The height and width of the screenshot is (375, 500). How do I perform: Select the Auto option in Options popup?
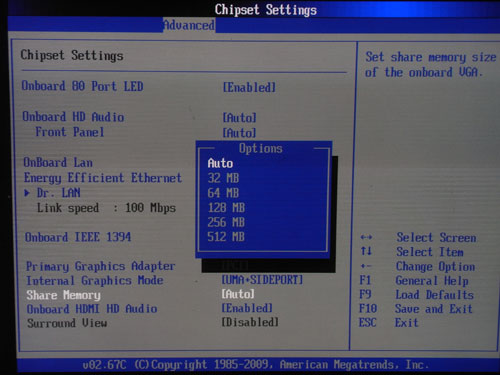click(220, 163)
